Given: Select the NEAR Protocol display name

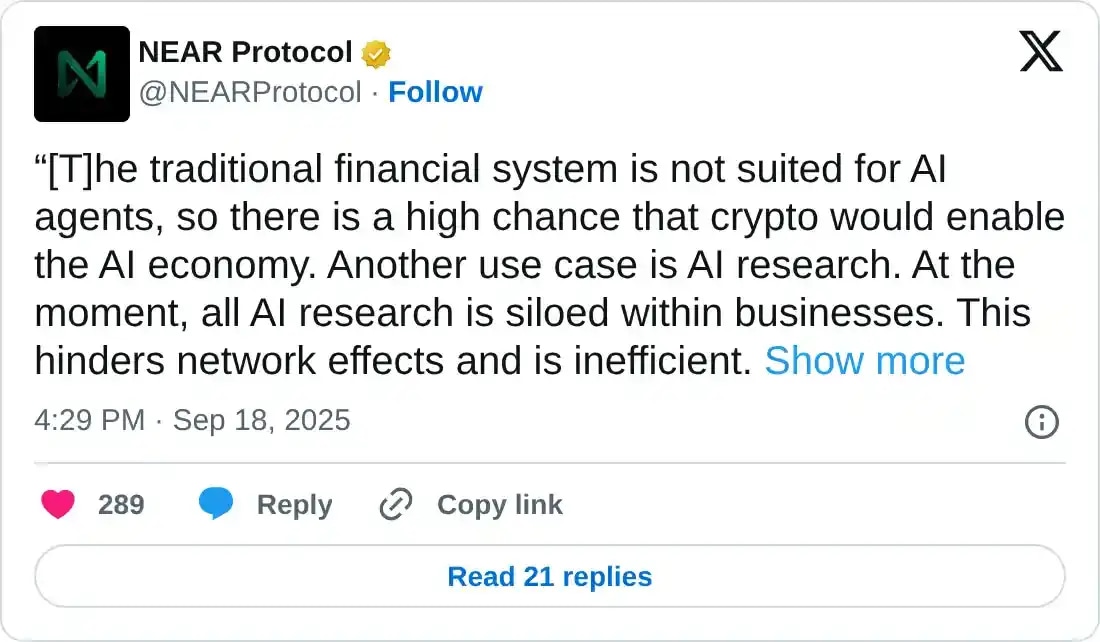Looking at the screenshot, I should (x=243, y=51).
